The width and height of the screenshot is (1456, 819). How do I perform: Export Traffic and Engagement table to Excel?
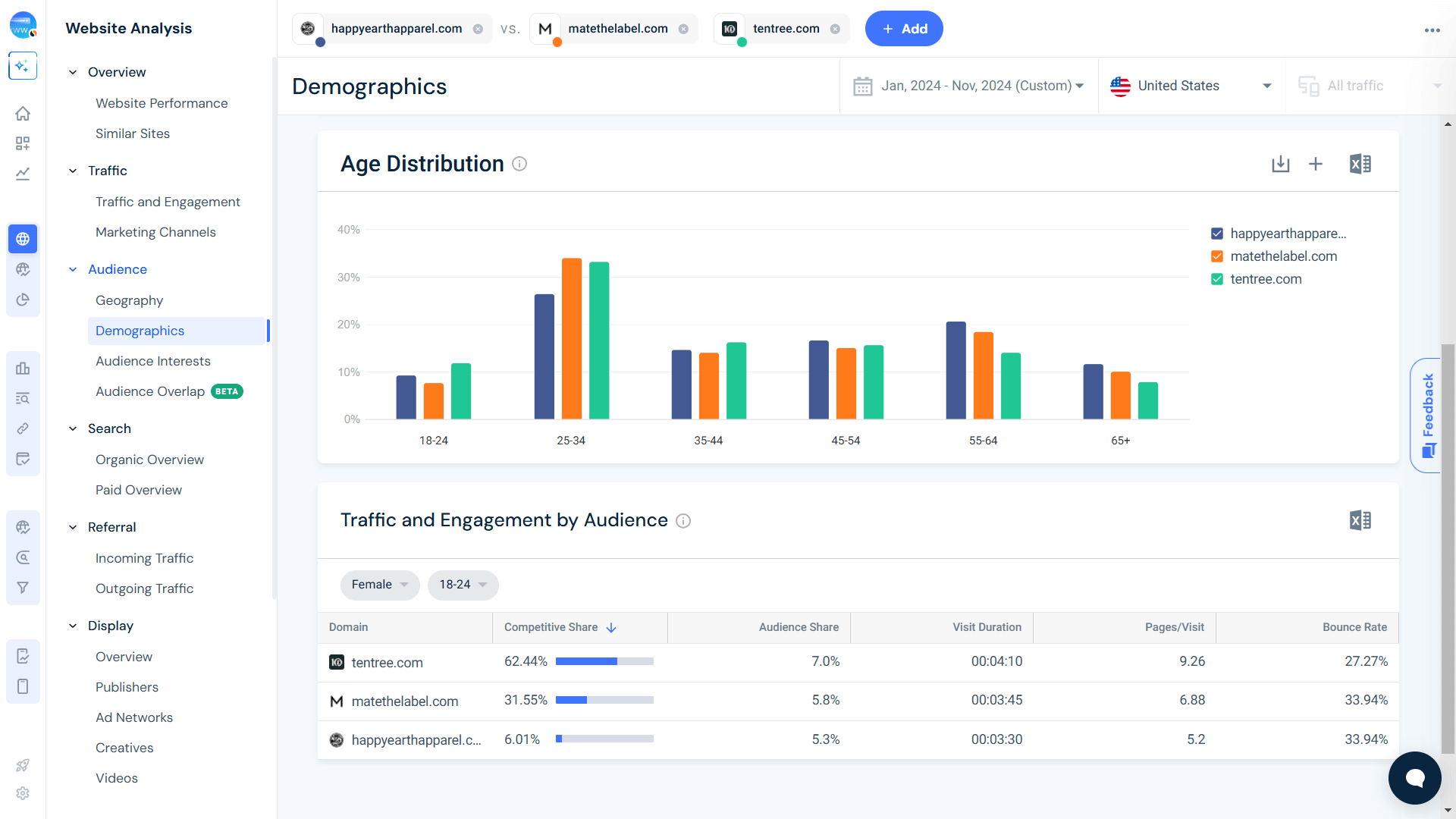click(x=1360, y=520)
